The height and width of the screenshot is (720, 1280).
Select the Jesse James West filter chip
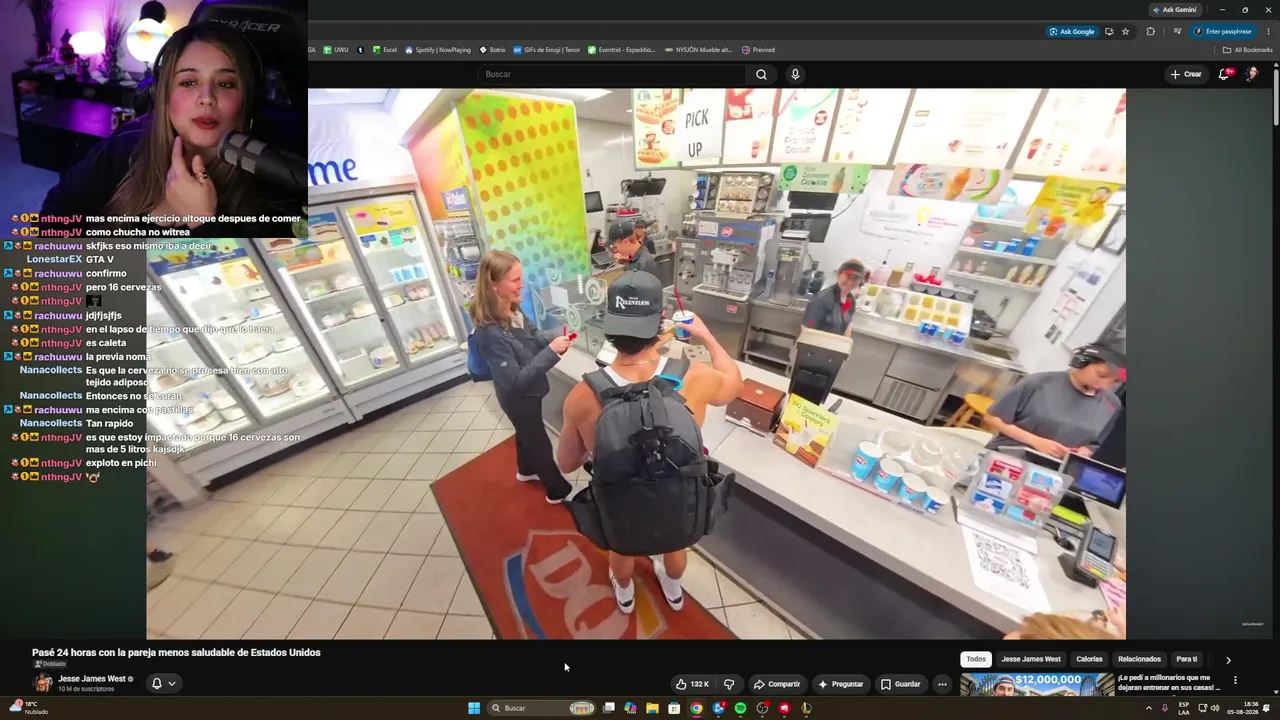tap(1031, 659)
